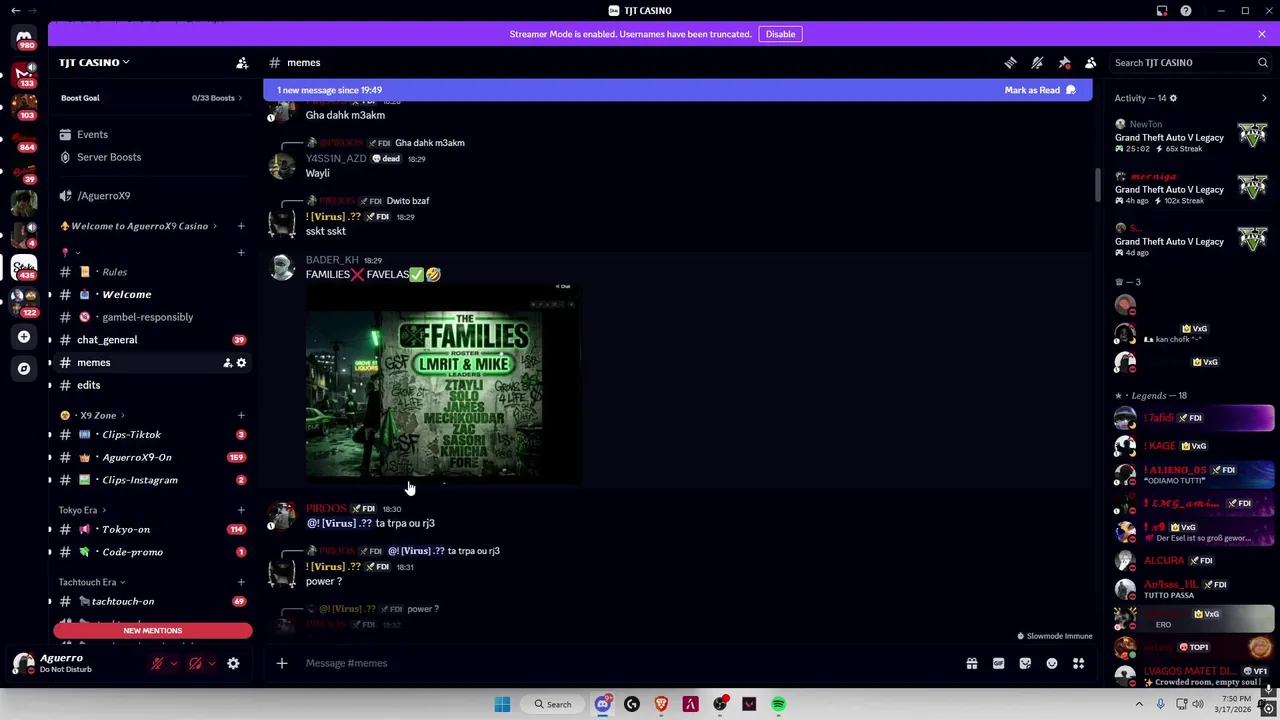Toggle the headphone deafen button
The image size is (1280, 720).
195,663
